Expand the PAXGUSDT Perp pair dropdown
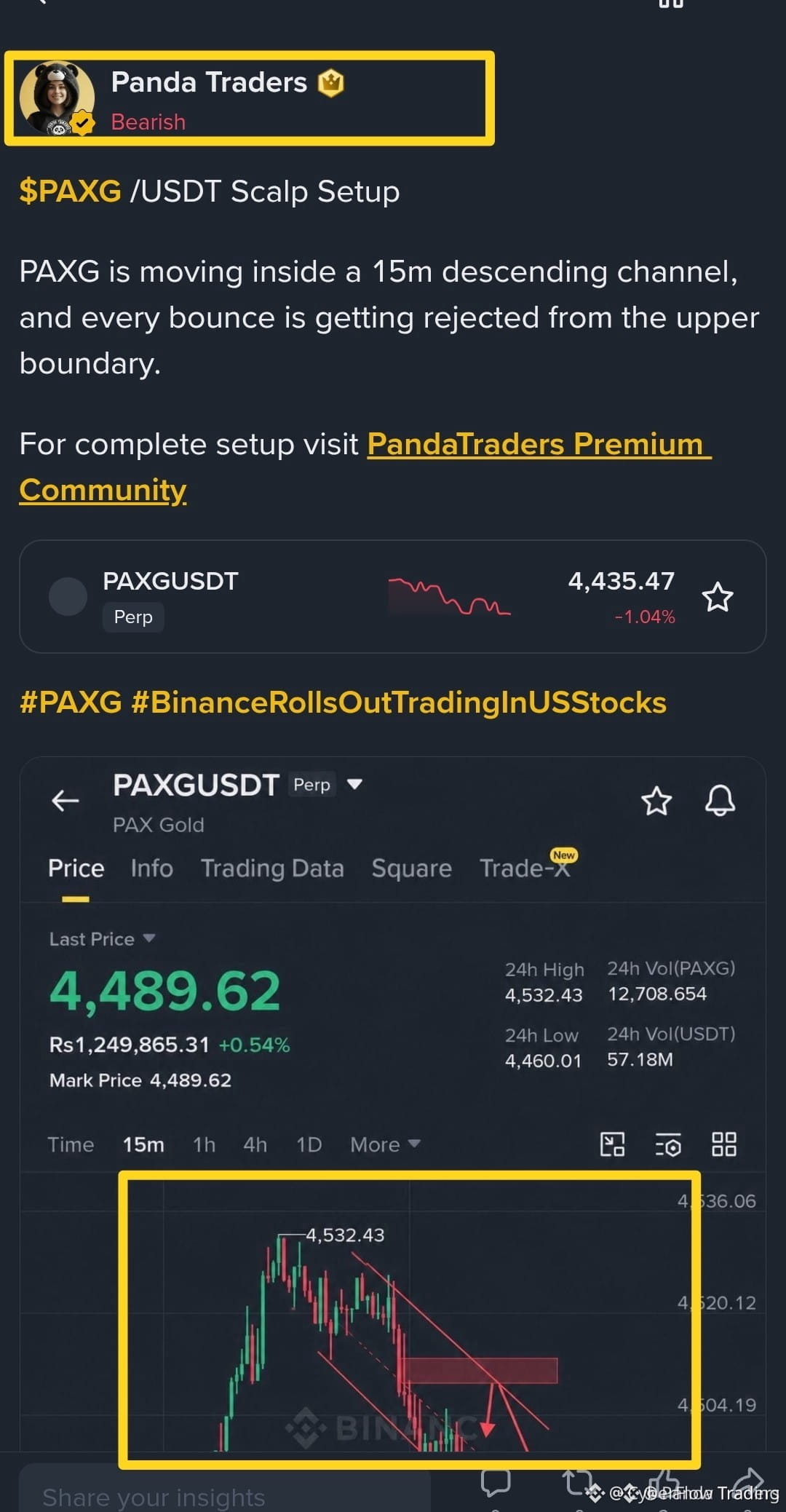The width and height of the screenshot is (786, 1512). (354, 784)
